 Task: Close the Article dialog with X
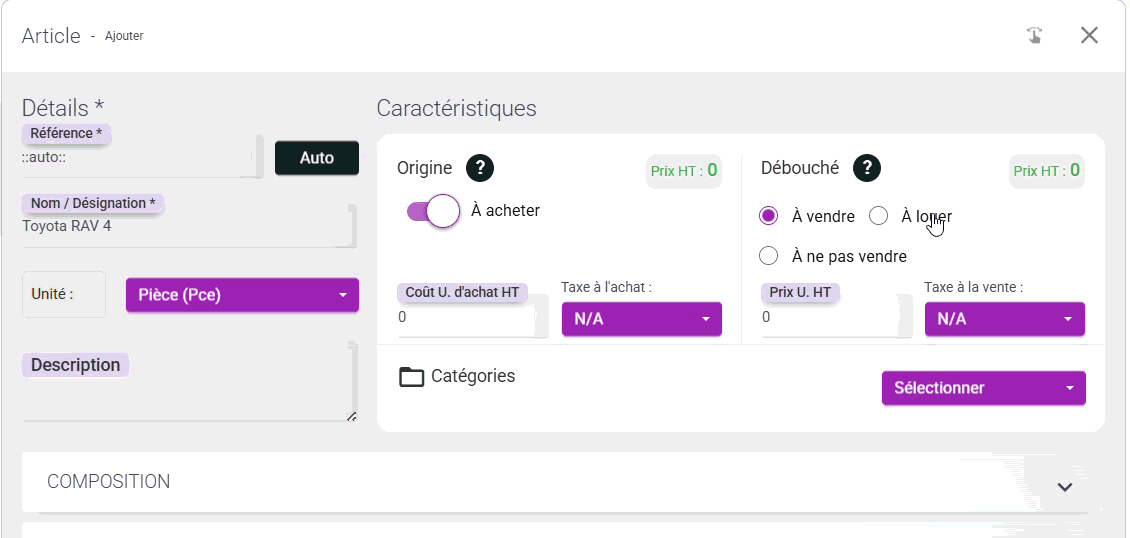1089,36
